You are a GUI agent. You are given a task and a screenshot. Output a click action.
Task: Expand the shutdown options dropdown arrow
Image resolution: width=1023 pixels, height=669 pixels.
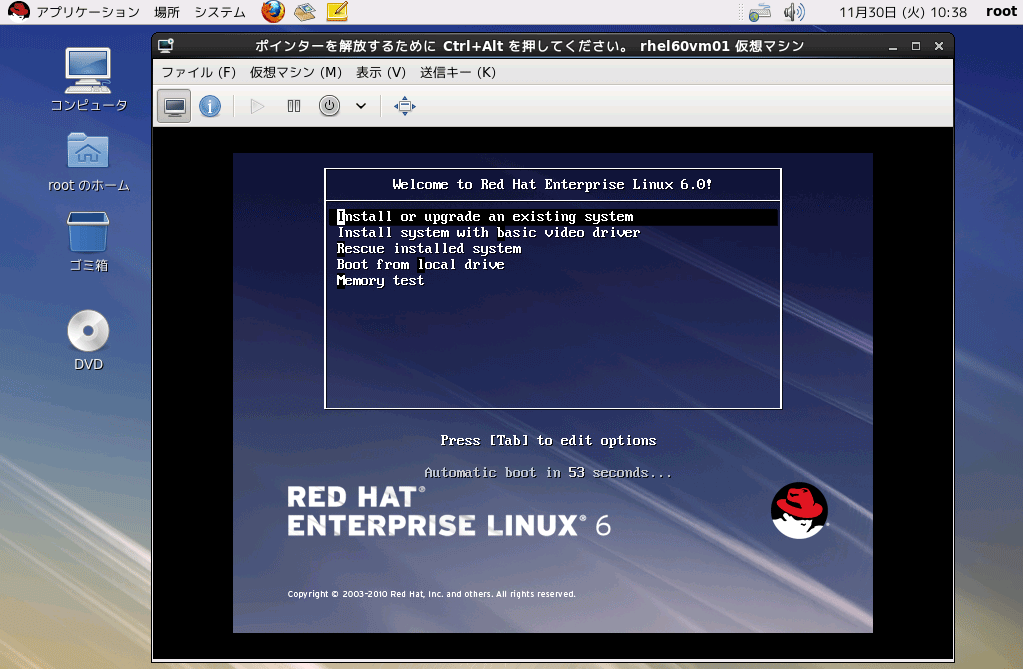click(361, 106)
